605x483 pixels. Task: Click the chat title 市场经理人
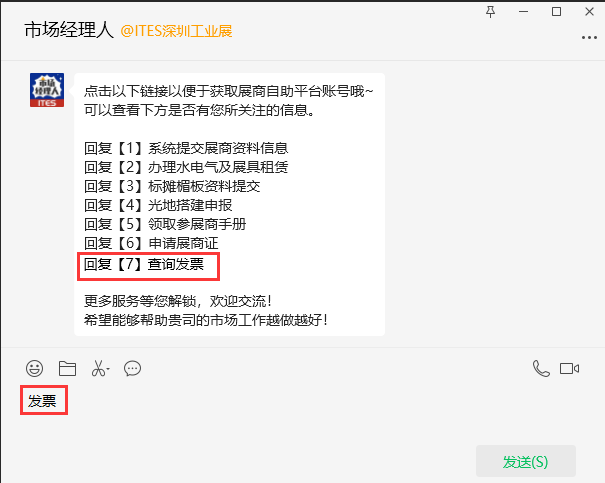click(69, 30)
